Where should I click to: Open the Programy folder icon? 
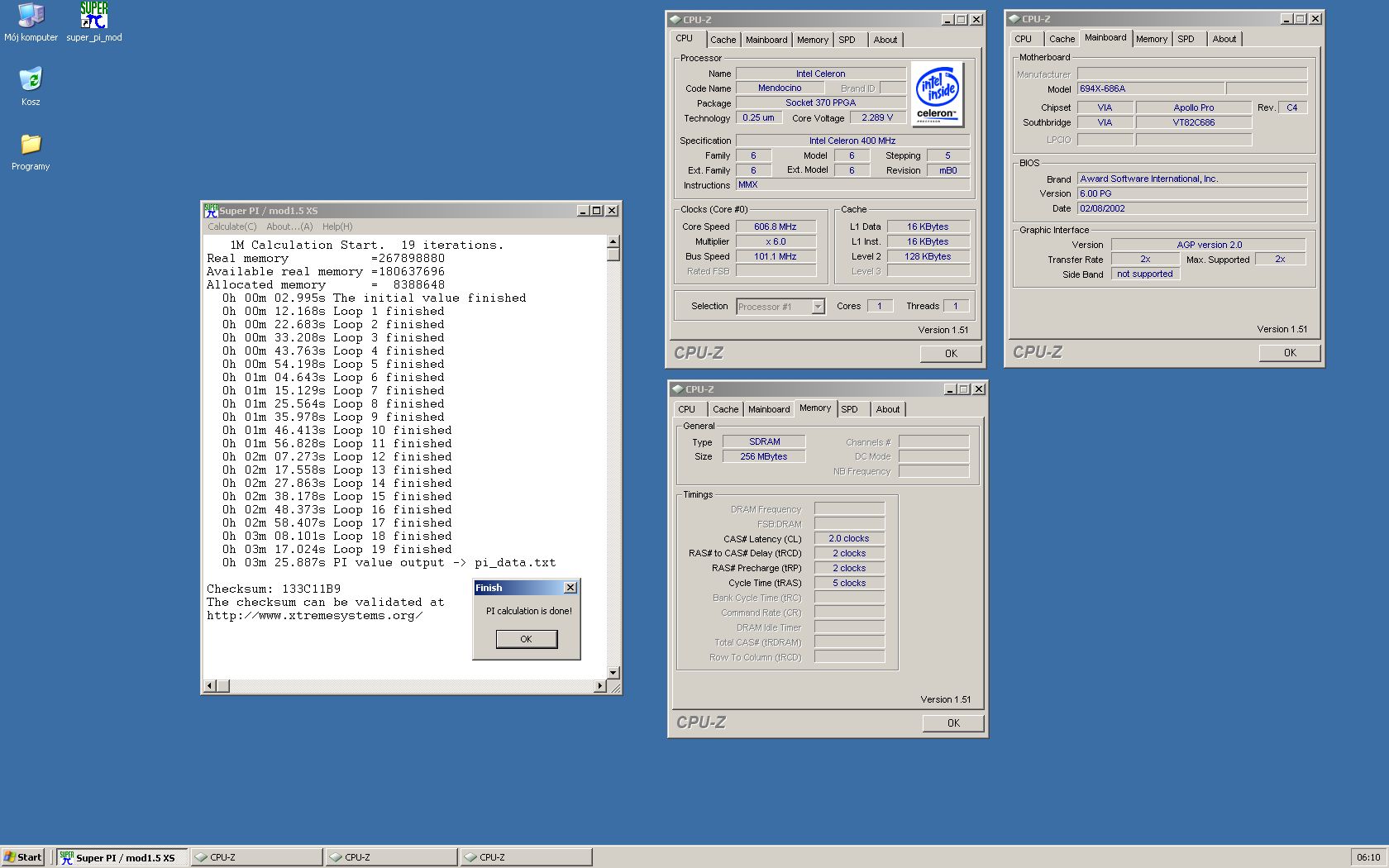coord(31,151)
